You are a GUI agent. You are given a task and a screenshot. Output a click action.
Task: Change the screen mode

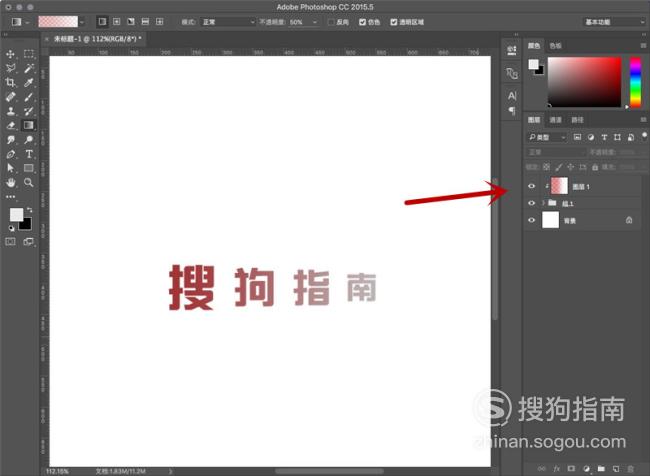29,241
